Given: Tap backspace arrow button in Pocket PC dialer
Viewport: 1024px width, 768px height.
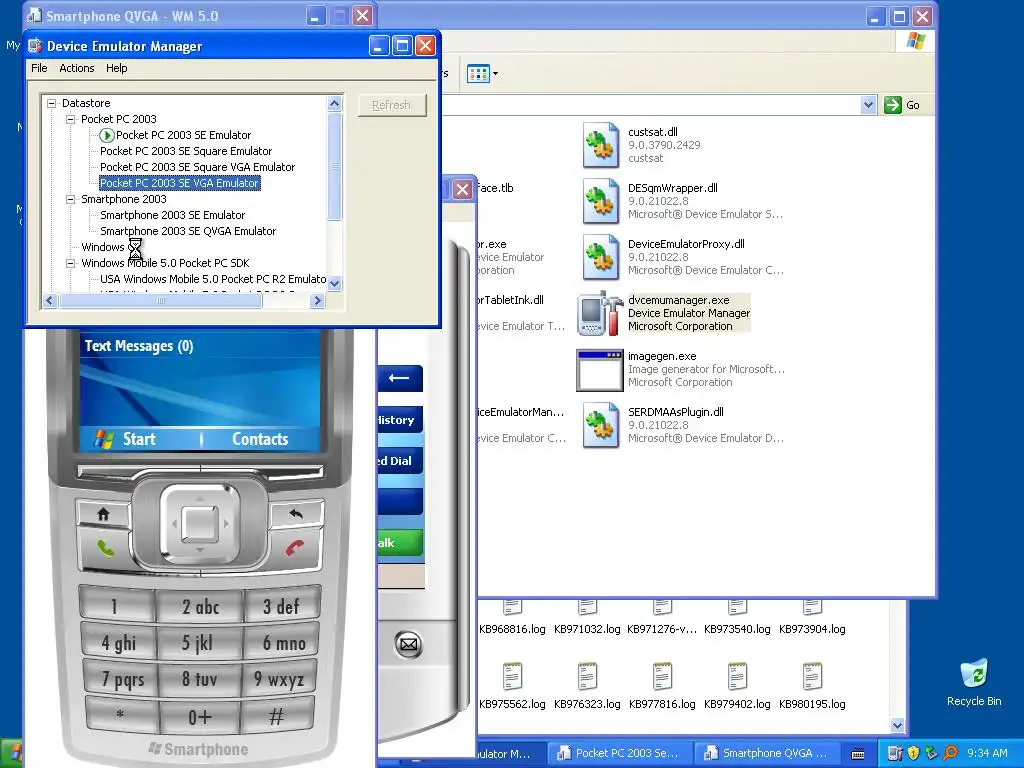Looking at the screenshot, I should [400, 378].
